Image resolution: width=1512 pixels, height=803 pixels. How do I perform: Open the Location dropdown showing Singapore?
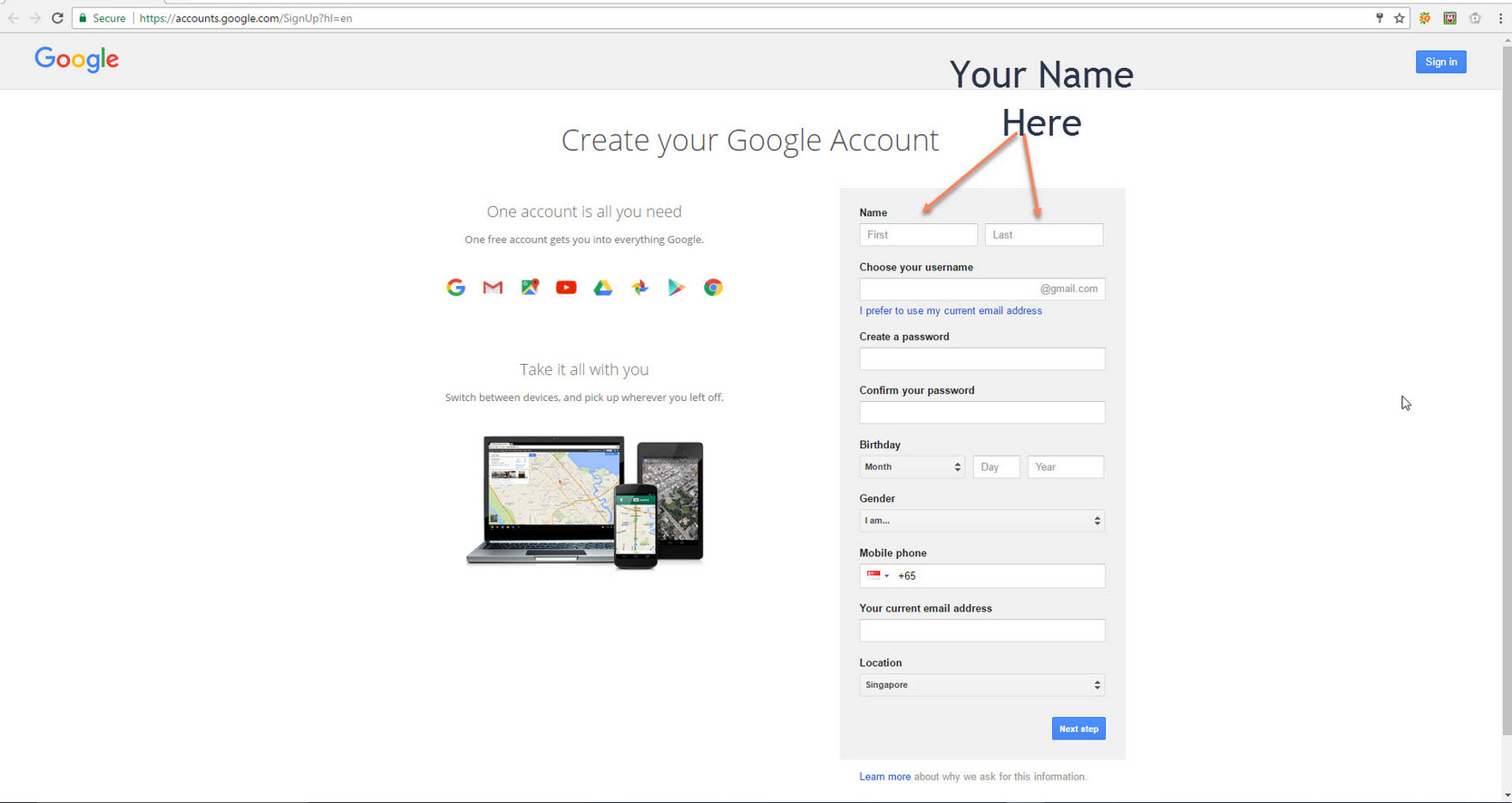[x=981, y=685]
